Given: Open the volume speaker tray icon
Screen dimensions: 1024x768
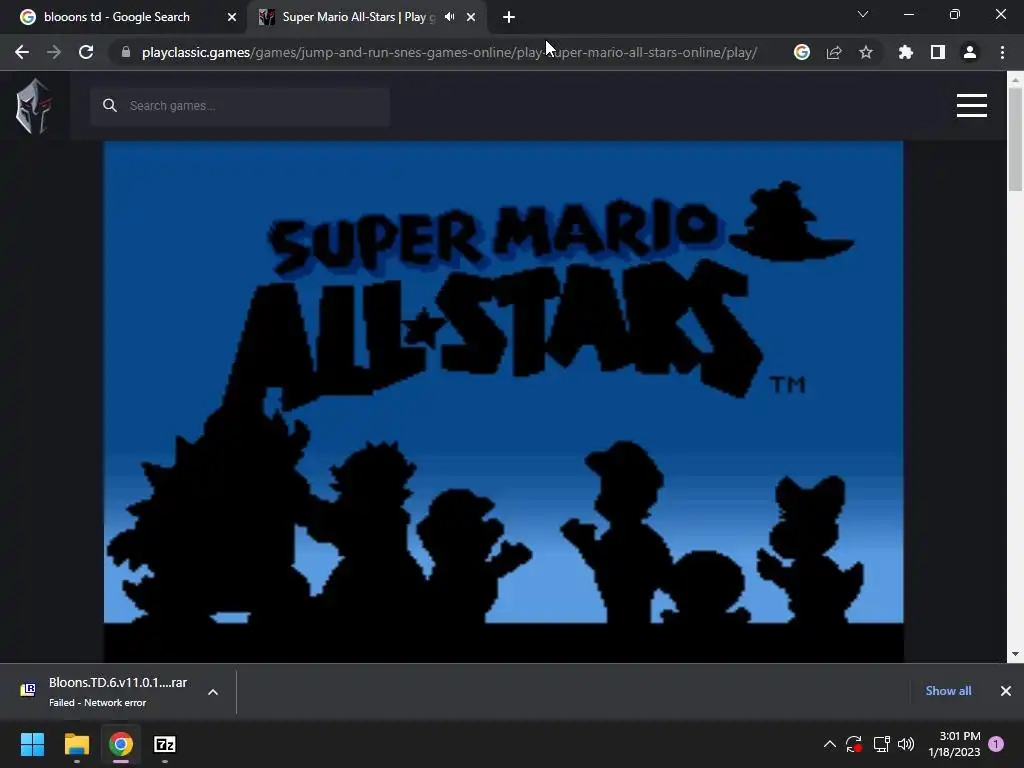Looking at the screenshot, I should point(906,744).
